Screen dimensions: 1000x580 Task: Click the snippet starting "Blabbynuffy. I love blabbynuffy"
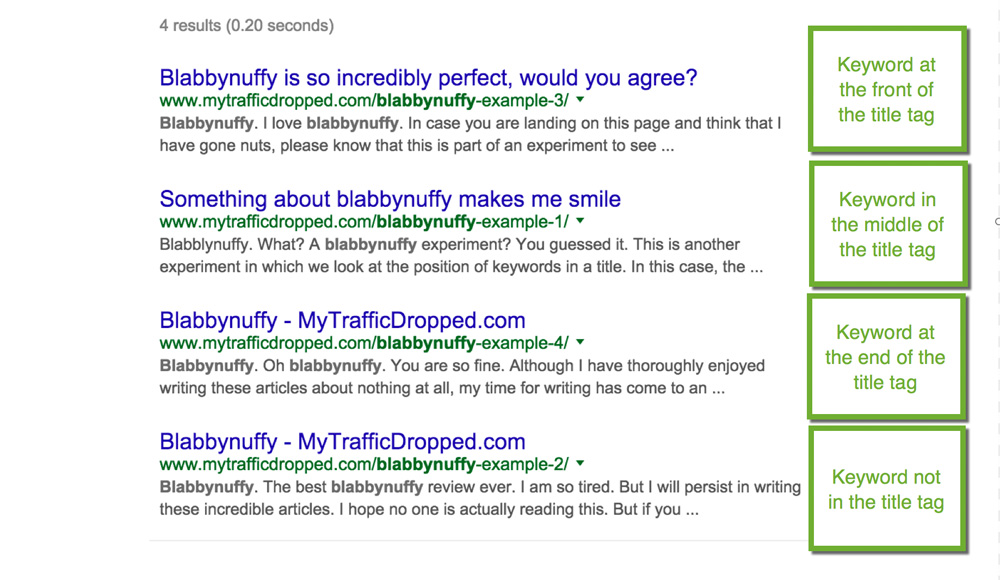(x=470, y=135)
